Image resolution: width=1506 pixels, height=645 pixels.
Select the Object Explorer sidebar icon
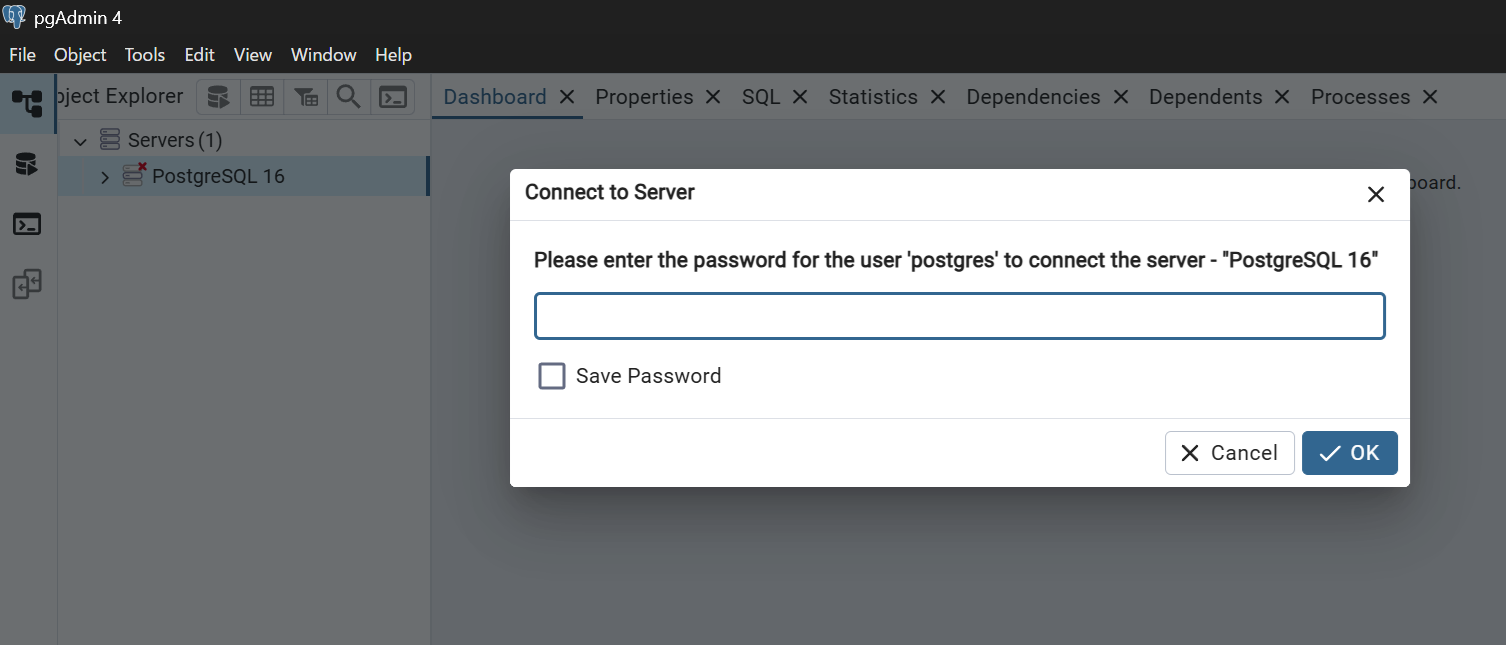pos(27,103)
